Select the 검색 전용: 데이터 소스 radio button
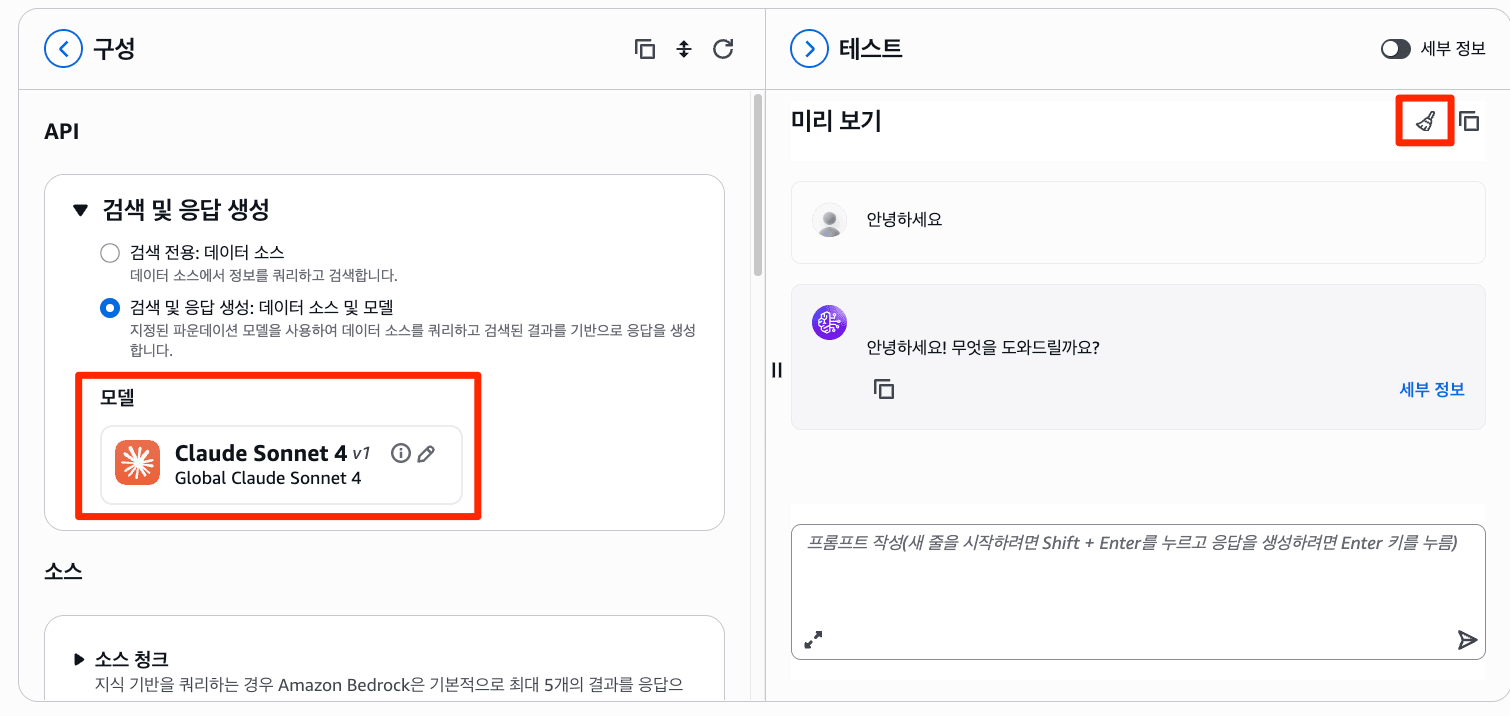 (110, 253)
